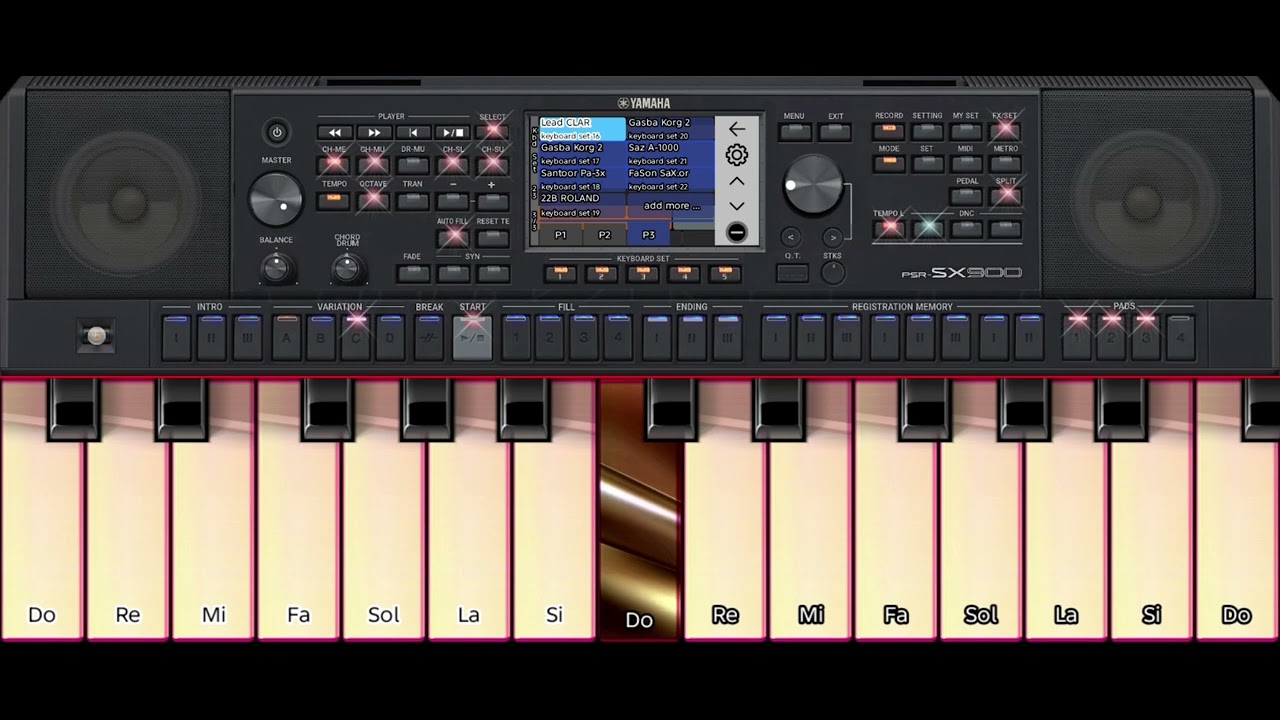Toggle the CH-SU button
Image resolution: width=1280 pixels, height=720 pixels.
click(x=492, y=164)
